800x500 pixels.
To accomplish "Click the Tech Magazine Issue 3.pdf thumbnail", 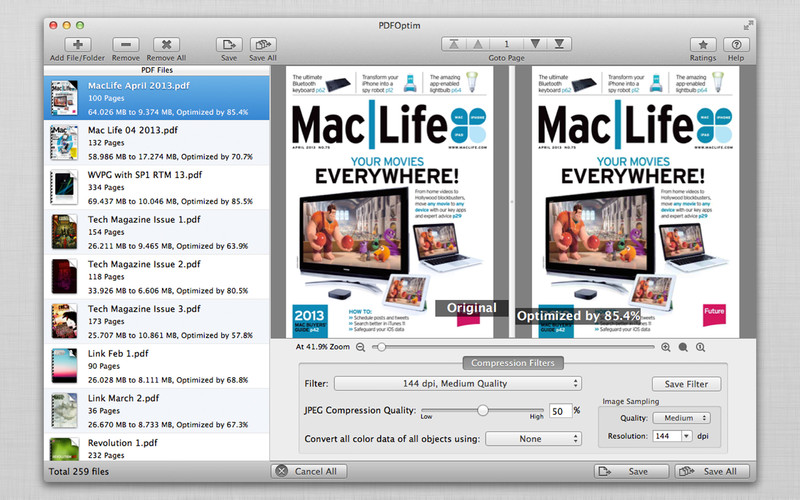I will 64,321.
